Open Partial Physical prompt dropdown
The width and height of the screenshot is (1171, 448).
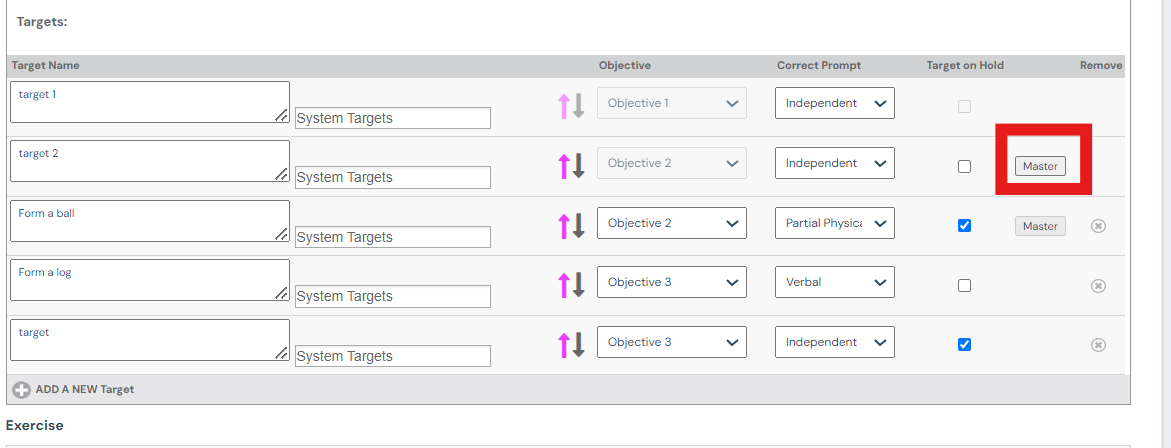click(834, 223)
